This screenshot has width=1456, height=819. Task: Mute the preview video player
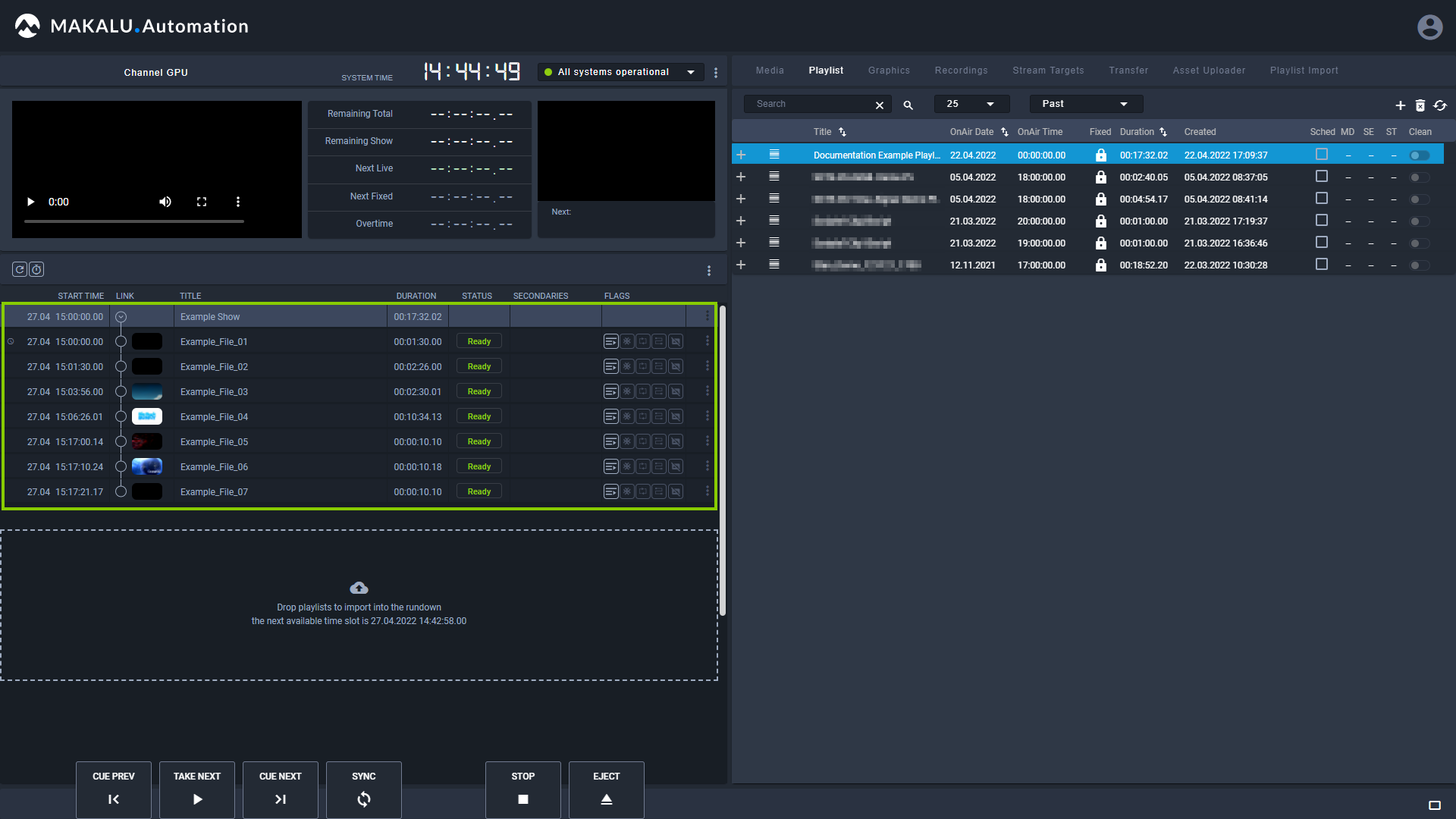[x=165, y=202]
